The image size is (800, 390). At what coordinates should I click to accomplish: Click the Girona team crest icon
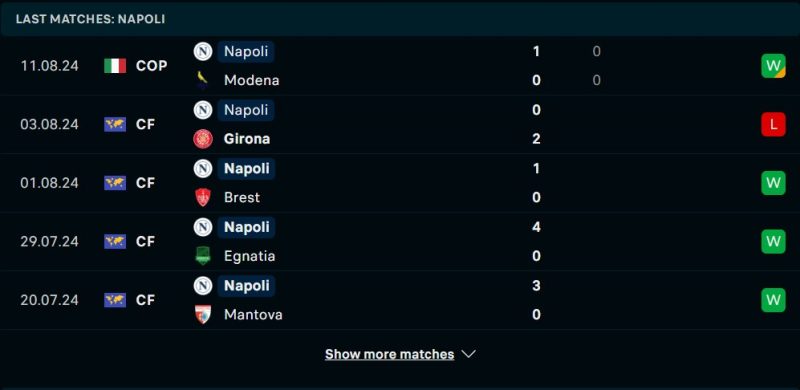[x=203, y=139]
